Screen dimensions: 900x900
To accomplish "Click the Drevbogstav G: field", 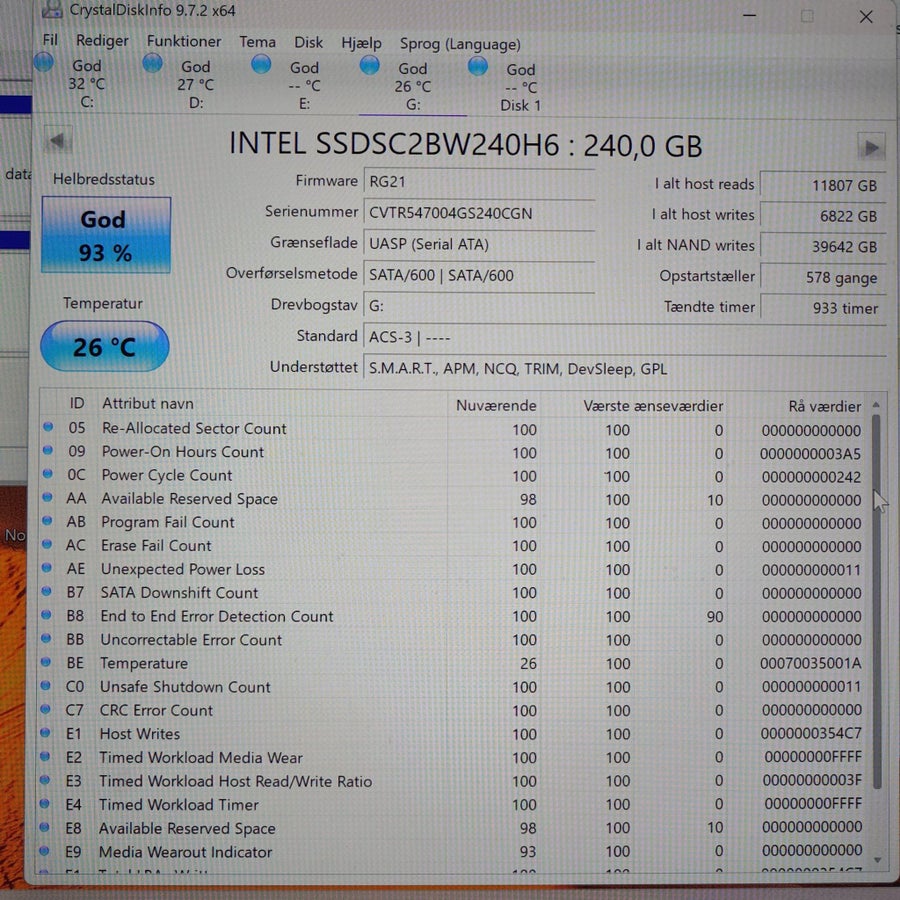I will tap(479, 305).
